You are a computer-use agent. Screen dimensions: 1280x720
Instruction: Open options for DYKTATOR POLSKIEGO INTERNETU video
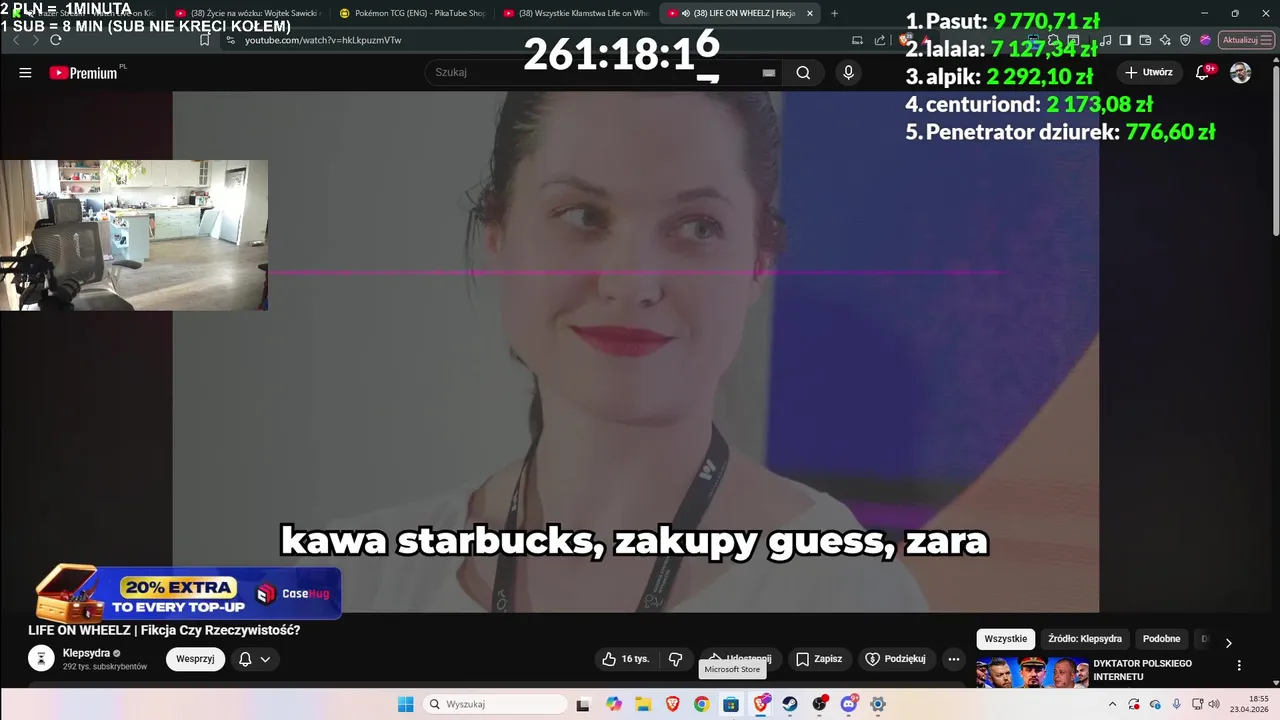[x=1239, y=665]
